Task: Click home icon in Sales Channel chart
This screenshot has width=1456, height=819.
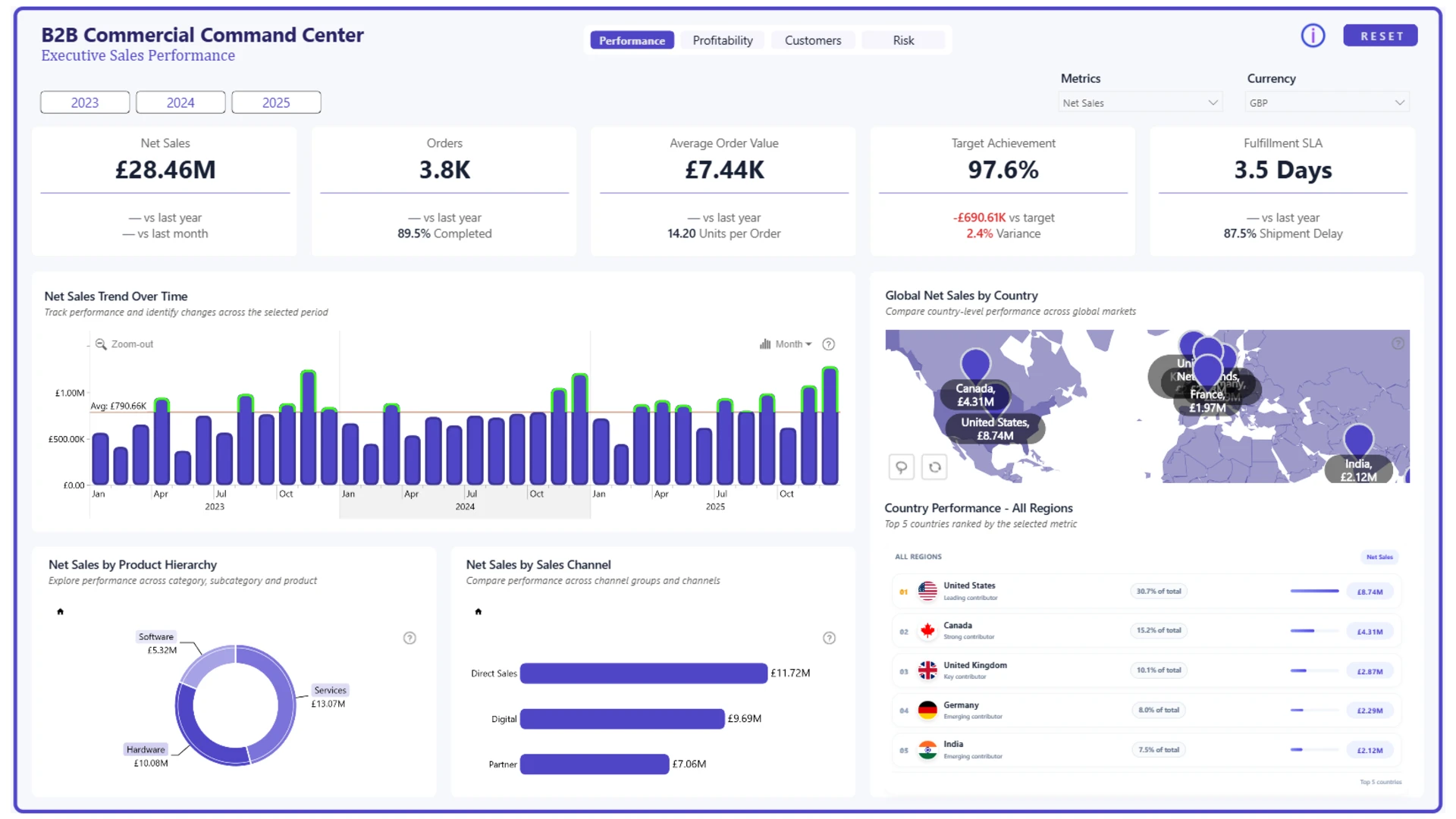Action: pos(479,611)
